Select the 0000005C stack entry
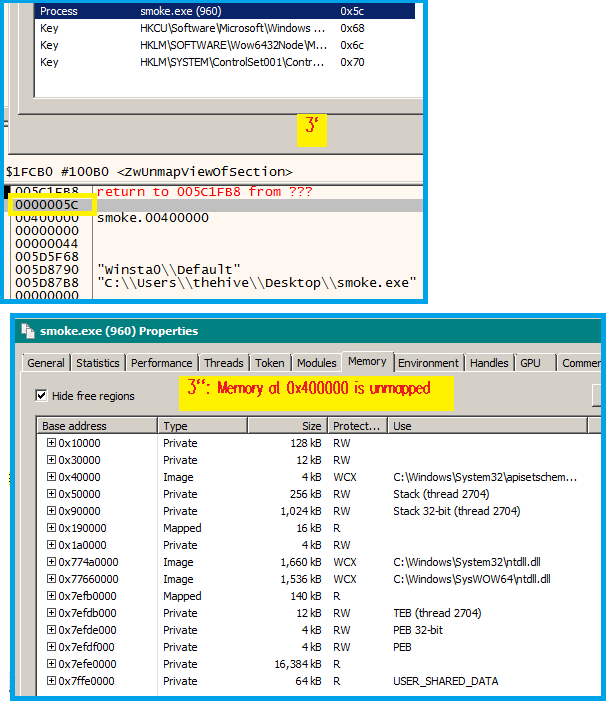 50,205
